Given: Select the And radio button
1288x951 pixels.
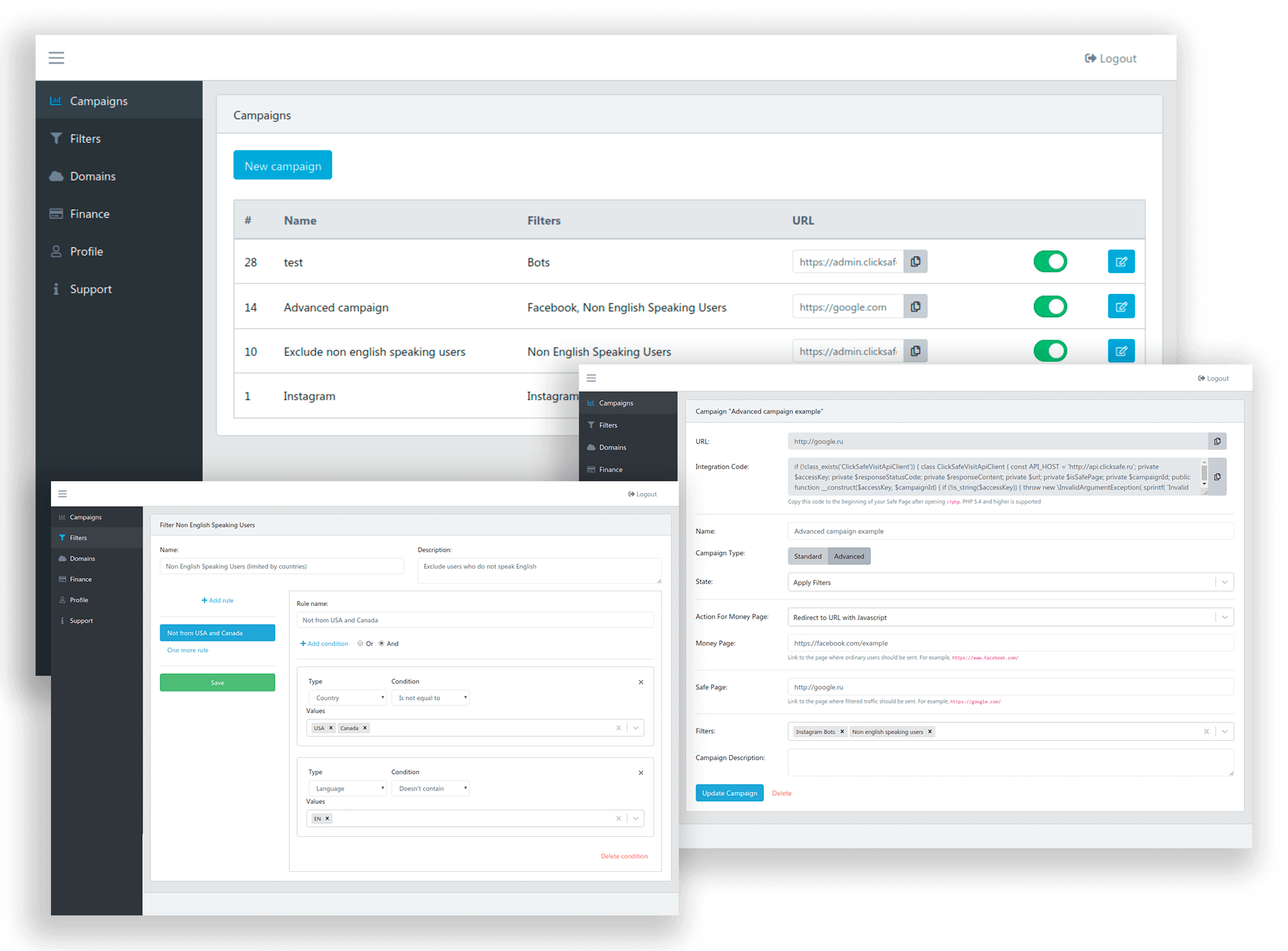Looking at the screenshot, I should coord(382,644).
